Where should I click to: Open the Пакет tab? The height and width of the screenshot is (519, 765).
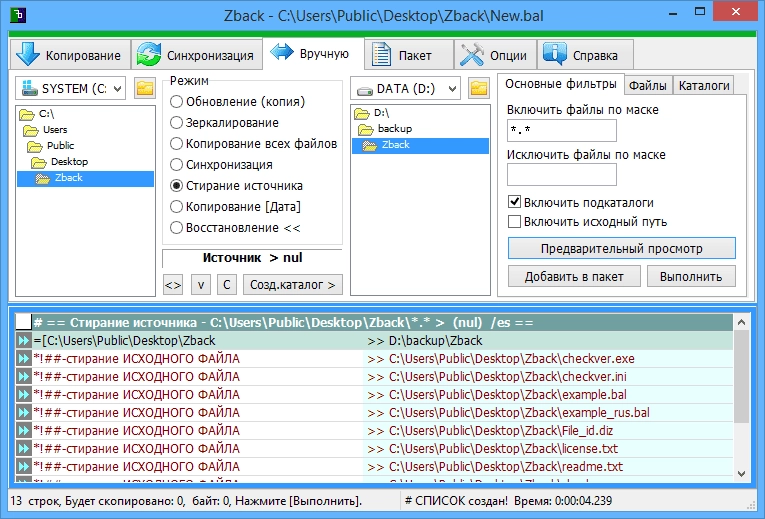tap(409, 55)
